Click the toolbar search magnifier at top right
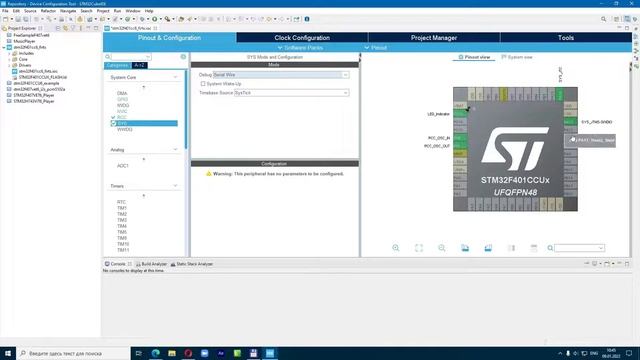The image size is (640, 360). [604, 19]
